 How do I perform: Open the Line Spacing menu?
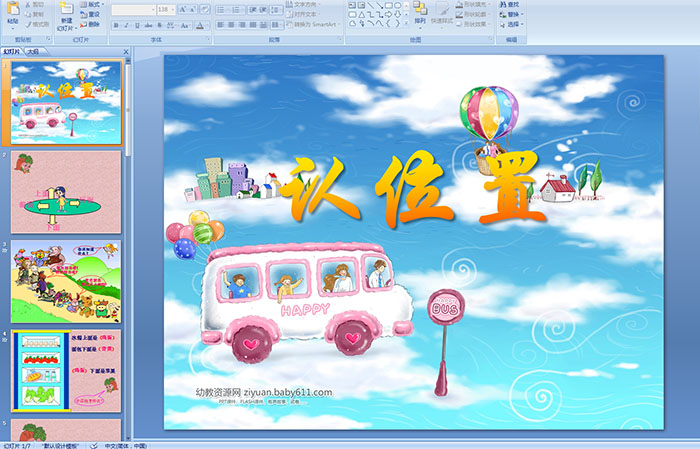(x=276, y=10)
